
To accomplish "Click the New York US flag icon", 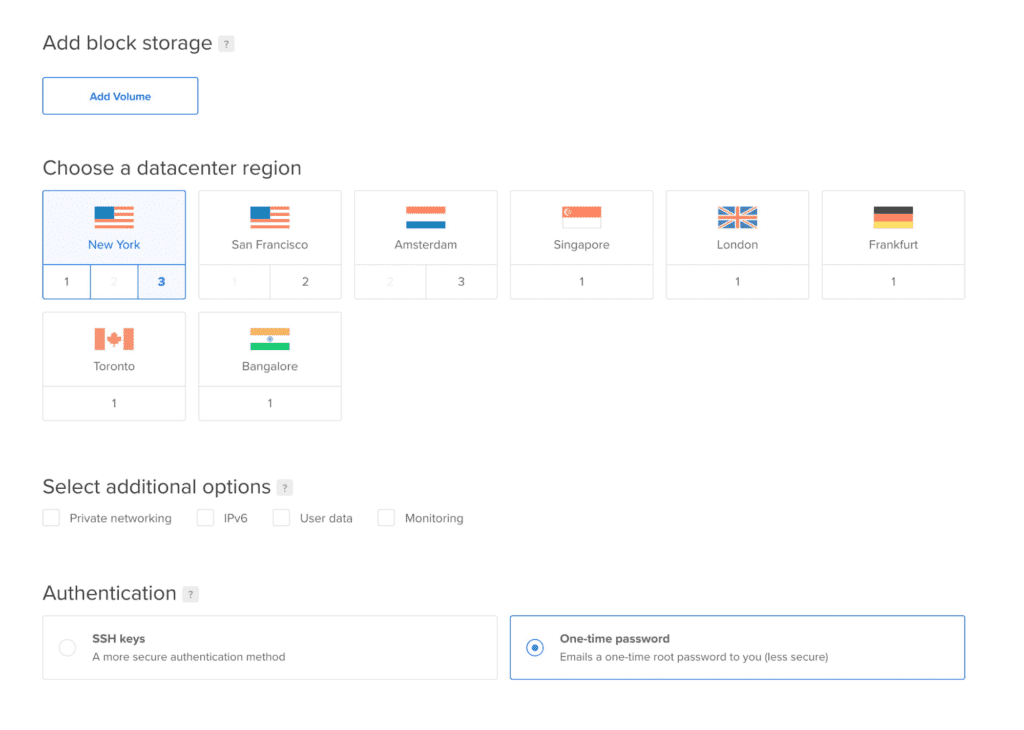I will coord(114,217).
